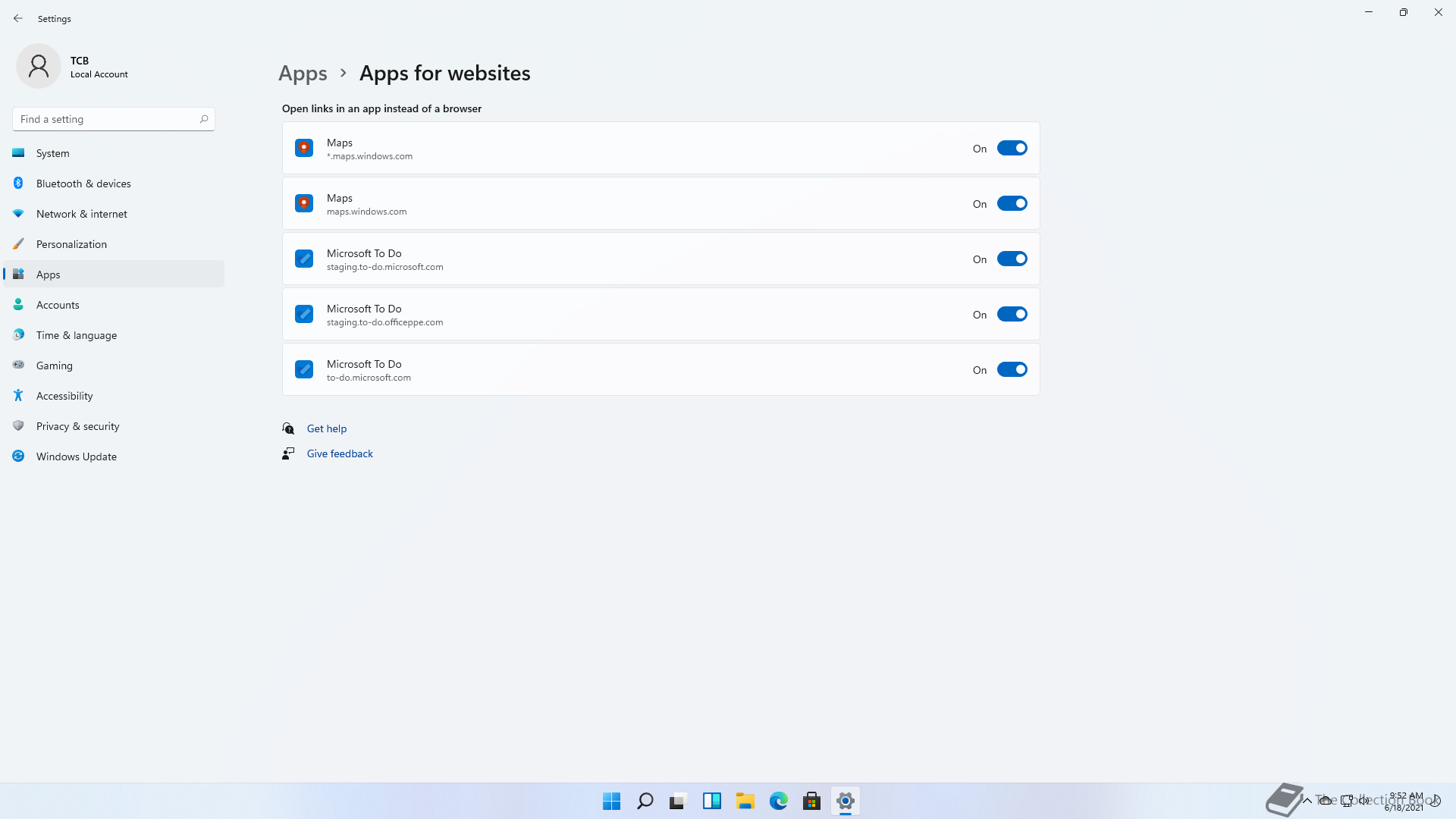1456x819 pixels.
Task: Open the Get help link
Action: pyautogui.click(x=327, y=428)
